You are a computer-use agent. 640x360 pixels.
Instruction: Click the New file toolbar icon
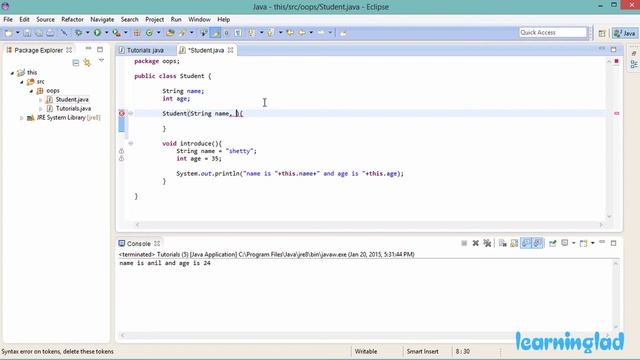(x=9, y=33)
